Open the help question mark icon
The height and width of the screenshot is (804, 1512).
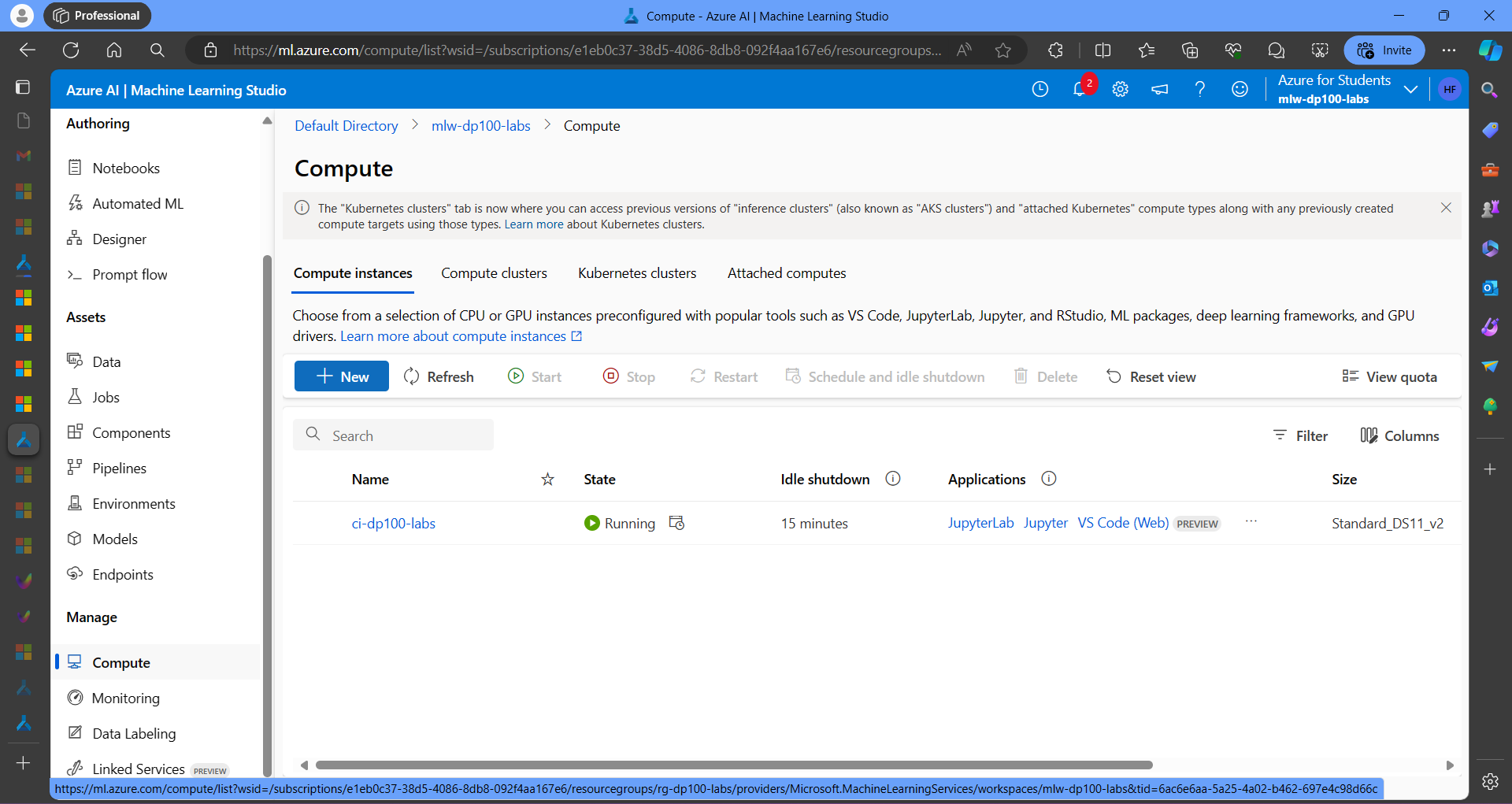pyautogui.click(x=1199, y=89)
